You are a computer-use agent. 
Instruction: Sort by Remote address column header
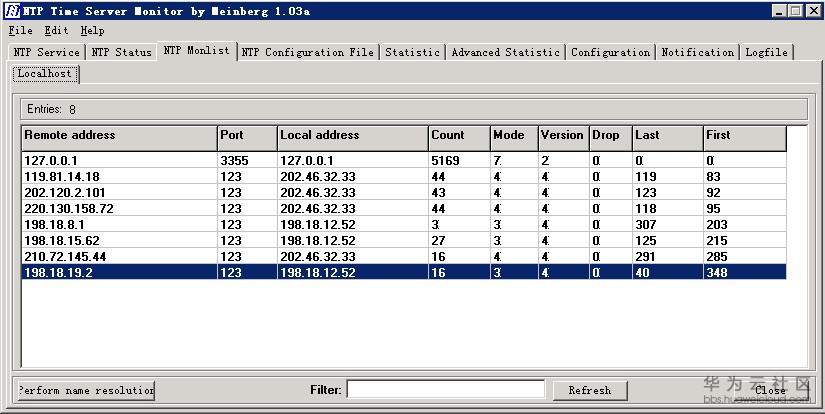click(x=119, y=138)
